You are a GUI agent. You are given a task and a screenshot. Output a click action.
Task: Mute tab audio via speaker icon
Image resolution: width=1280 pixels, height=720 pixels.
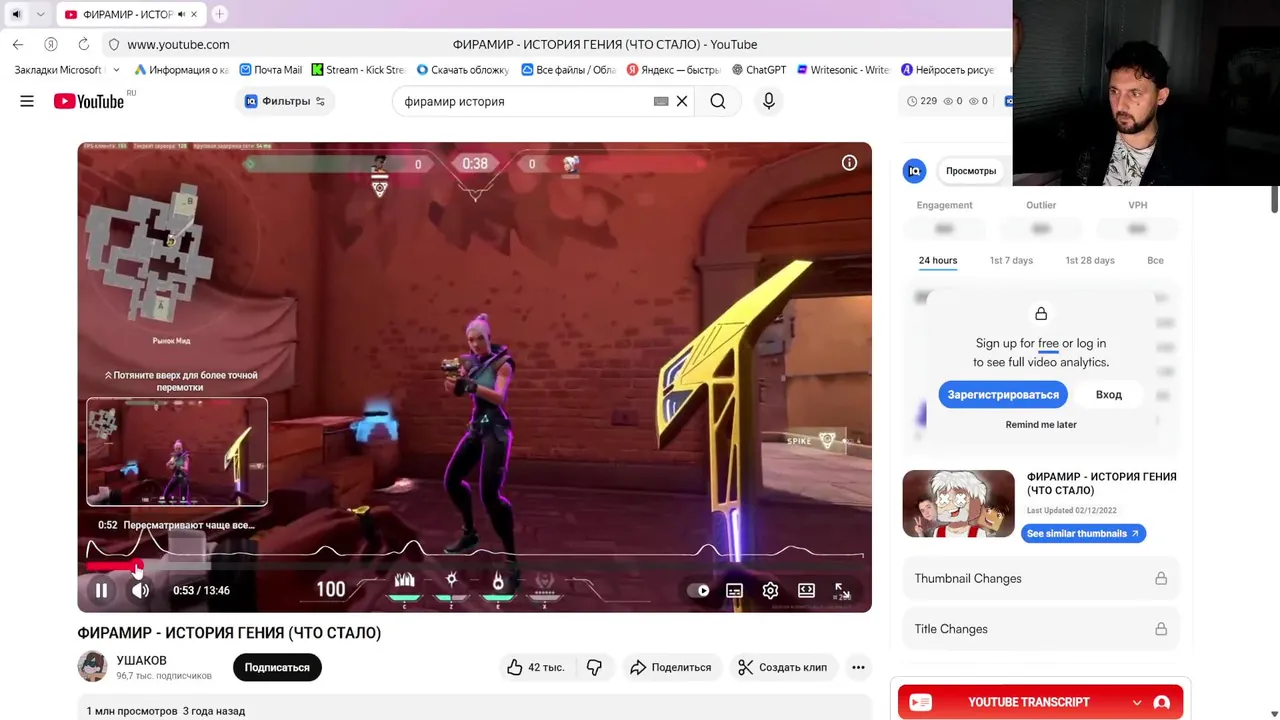click(x=180, y=14)
